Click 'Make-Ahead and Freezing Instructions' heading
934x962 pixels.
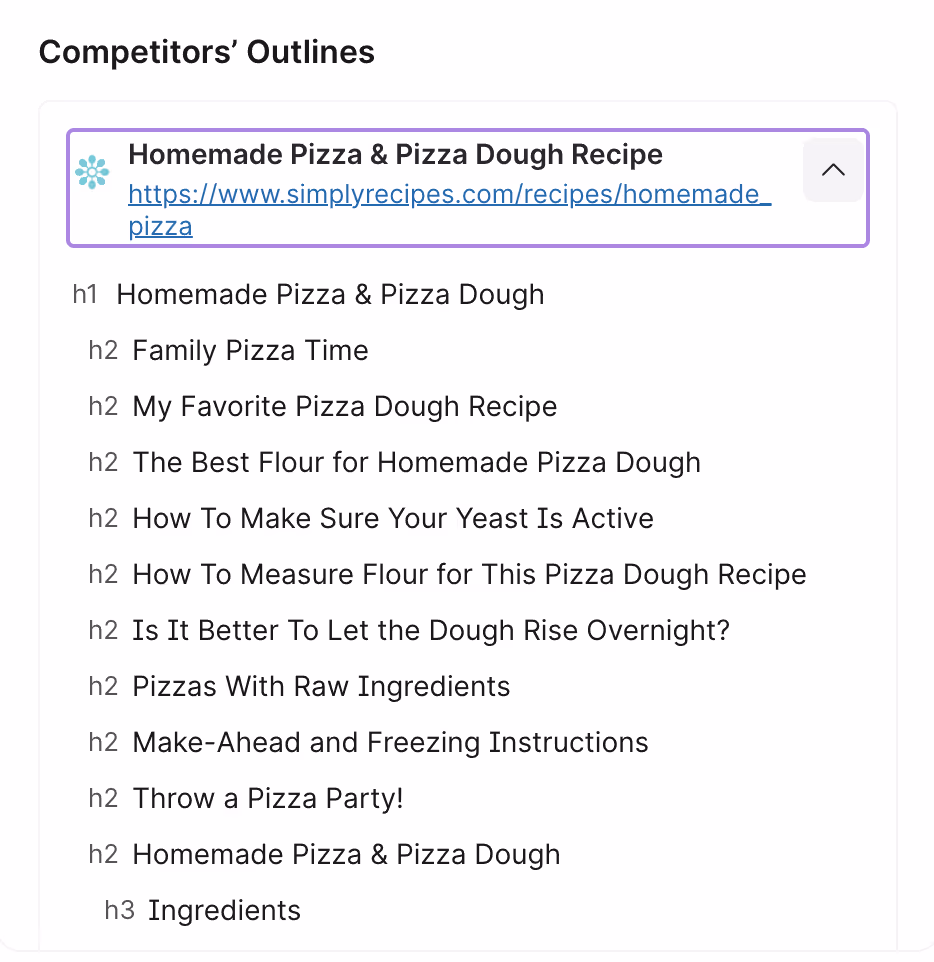(390, 742)
